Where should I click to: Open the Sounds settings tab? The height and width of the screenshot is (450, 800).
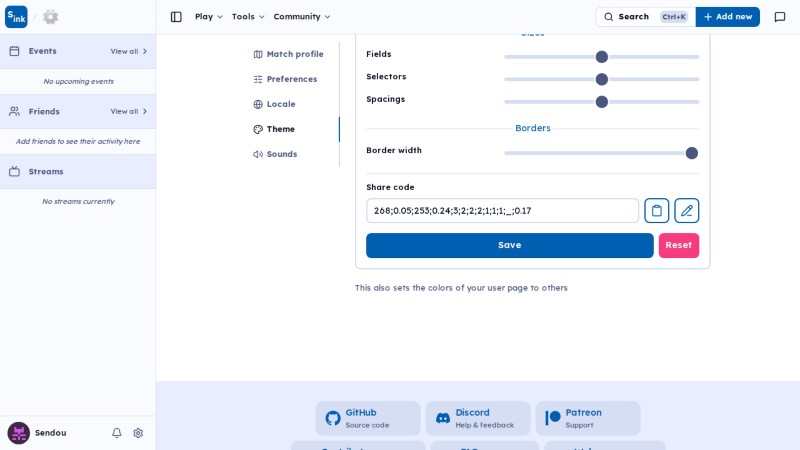276,154
